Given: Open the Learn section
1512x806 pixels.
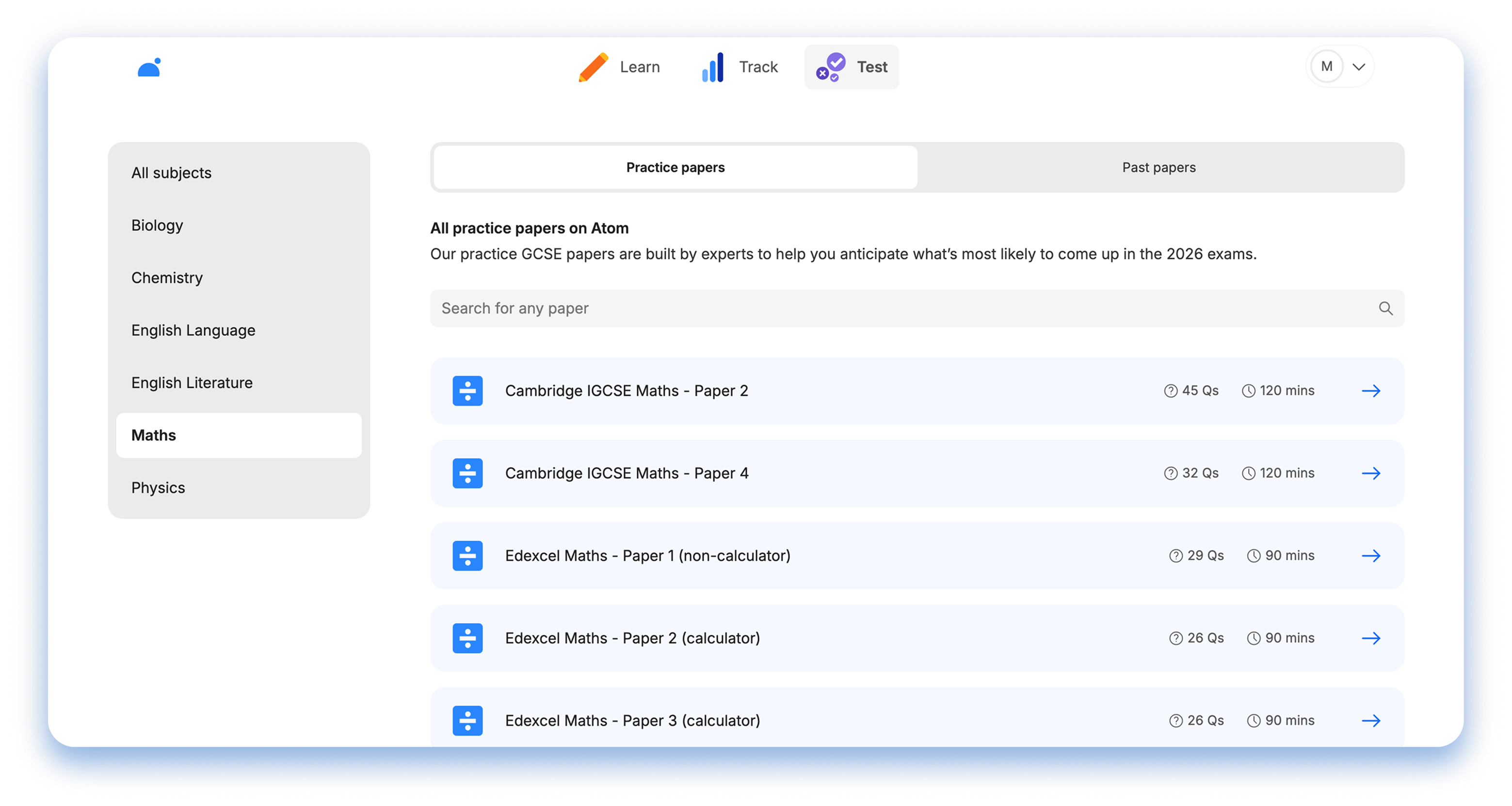Looking at the screenshot, I should point(619,67).
